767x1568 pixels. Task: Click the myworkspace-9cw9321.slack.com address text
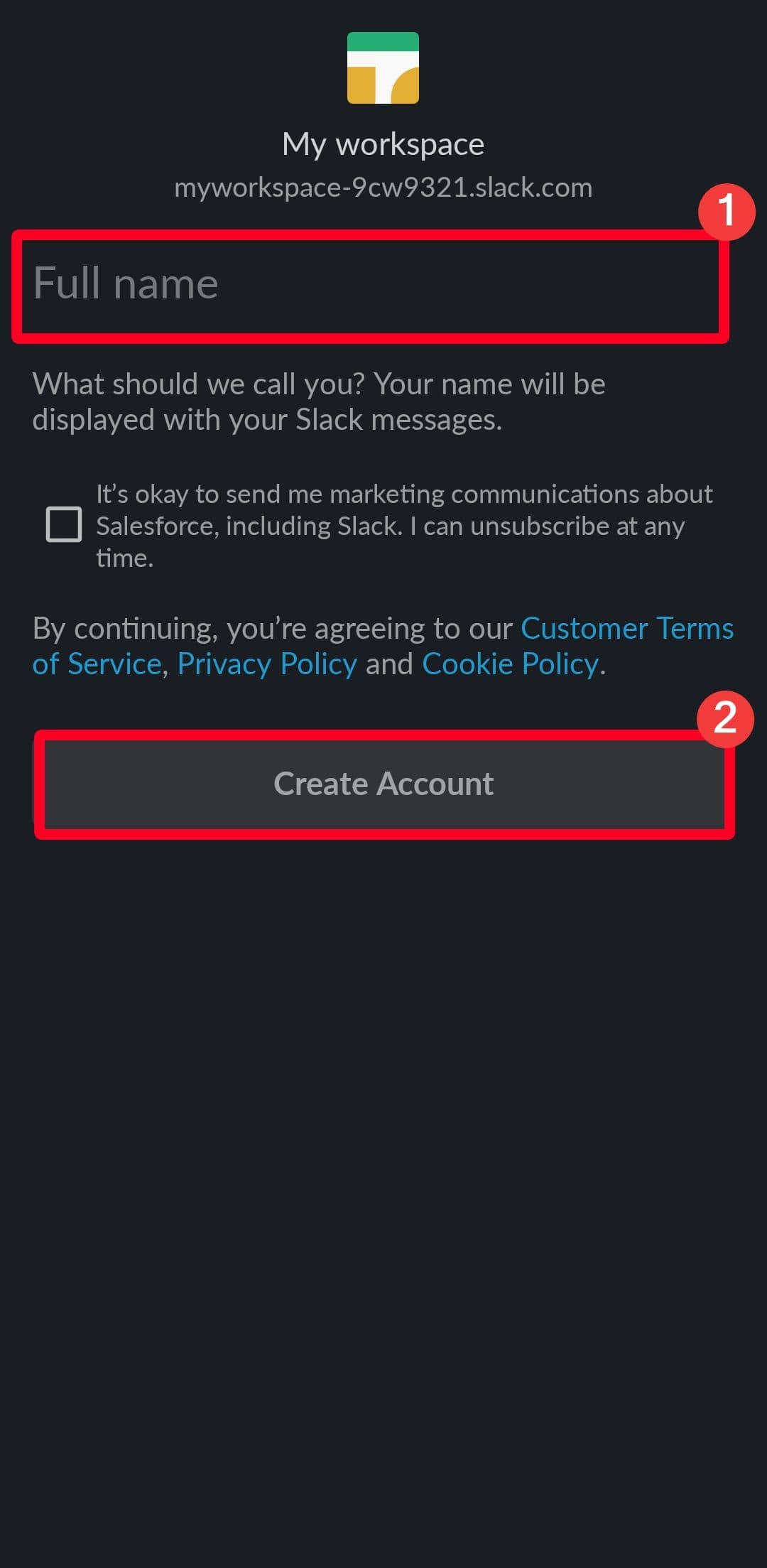tap(383, 188)
